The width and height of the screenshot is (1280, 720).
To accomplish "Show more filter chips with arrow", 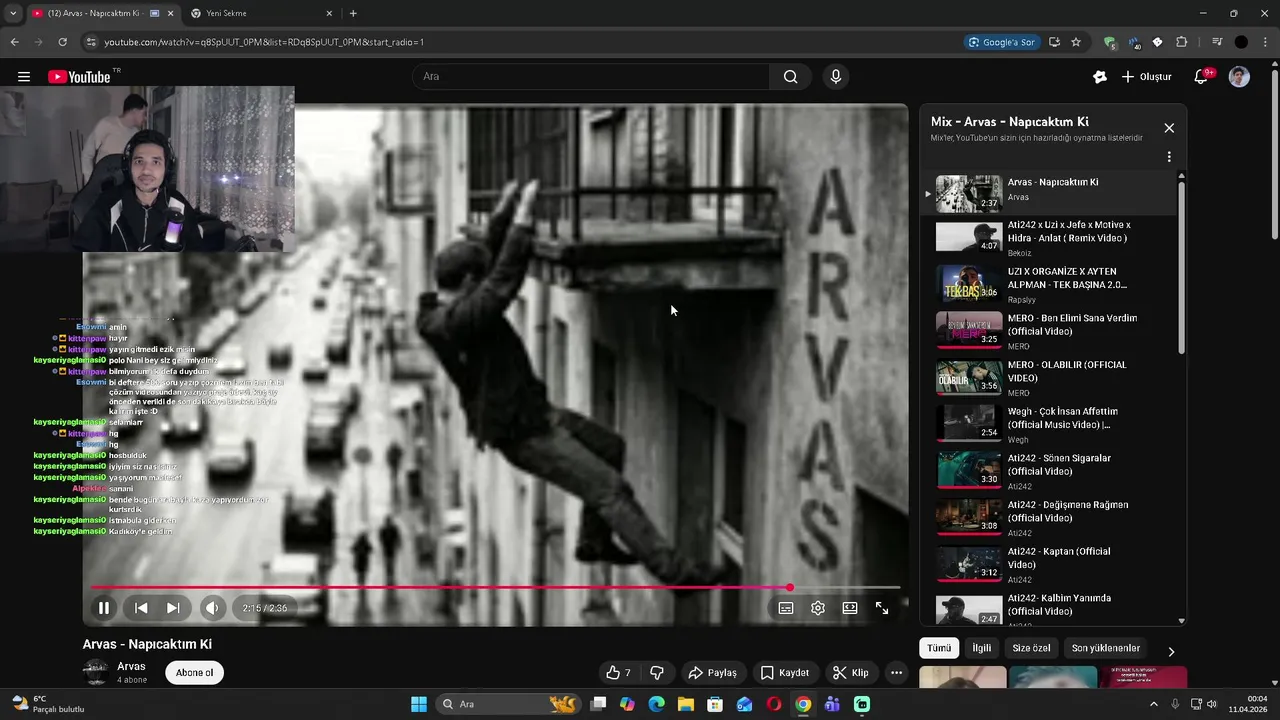I will point(1171,651).
